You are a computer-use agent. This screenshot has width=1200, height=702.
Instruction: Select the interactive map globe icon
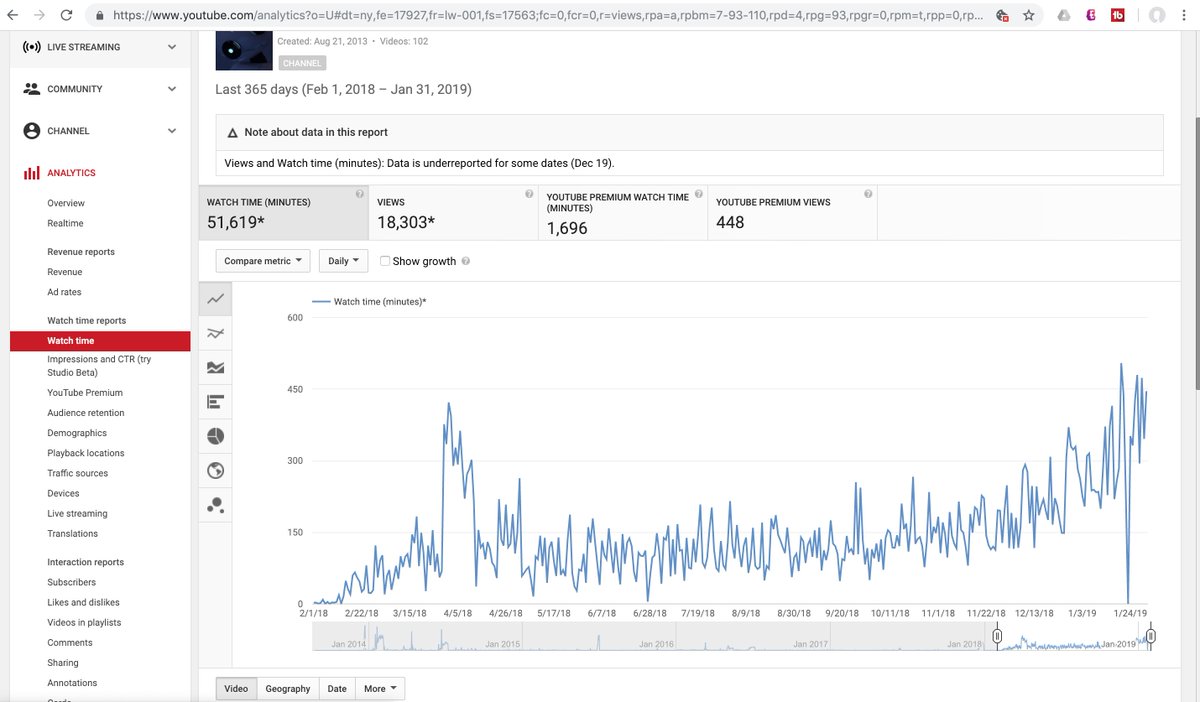pyautogui.click(x=215, y=470)
